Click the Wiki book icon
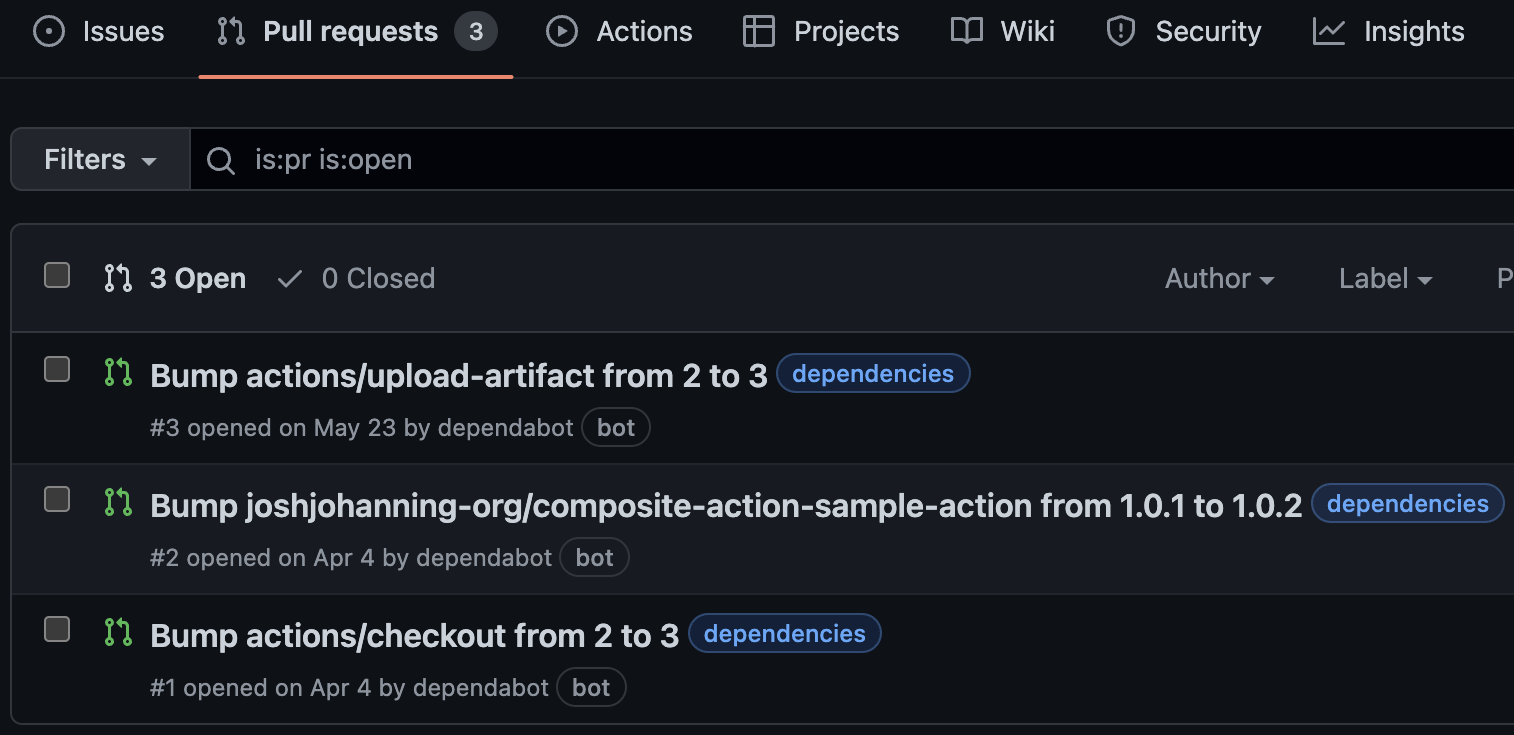The height and width of the screenshot is (735, 1514). pyautogui.click(x=966, y=32)
